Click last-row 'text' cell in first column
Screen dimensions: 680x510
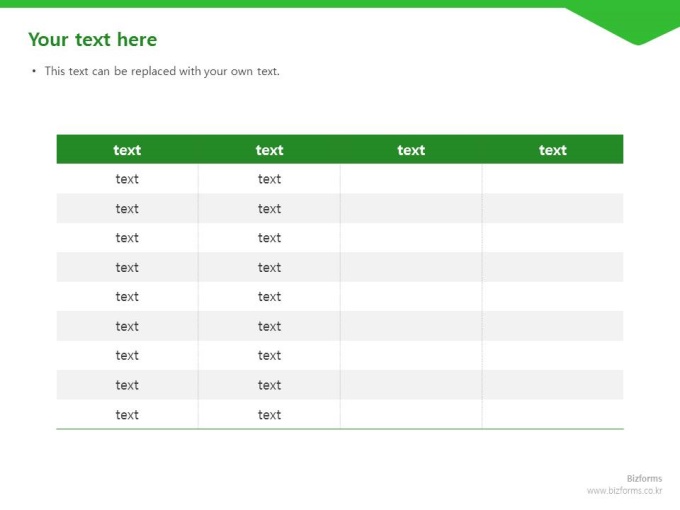(x=127, y=414)
